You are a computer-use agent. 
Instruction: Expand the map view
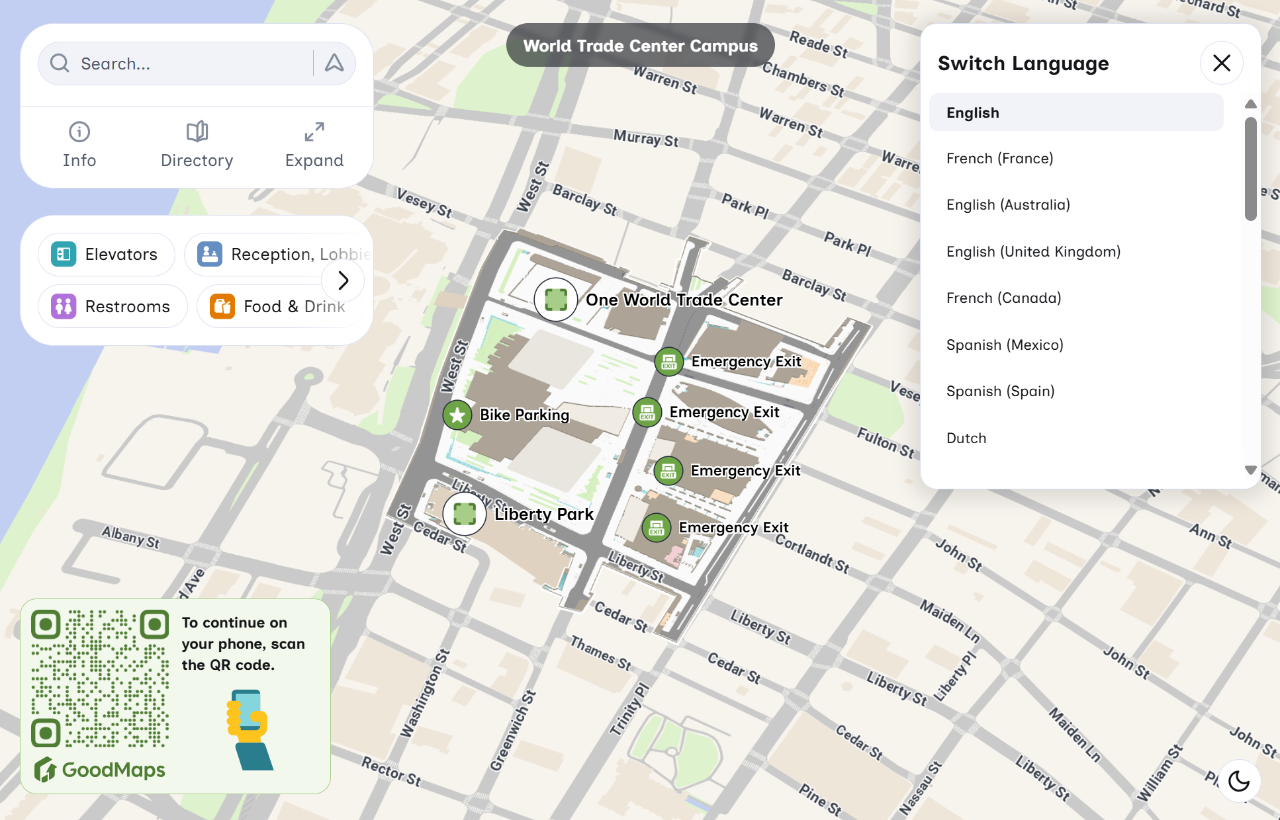point(314,145)
